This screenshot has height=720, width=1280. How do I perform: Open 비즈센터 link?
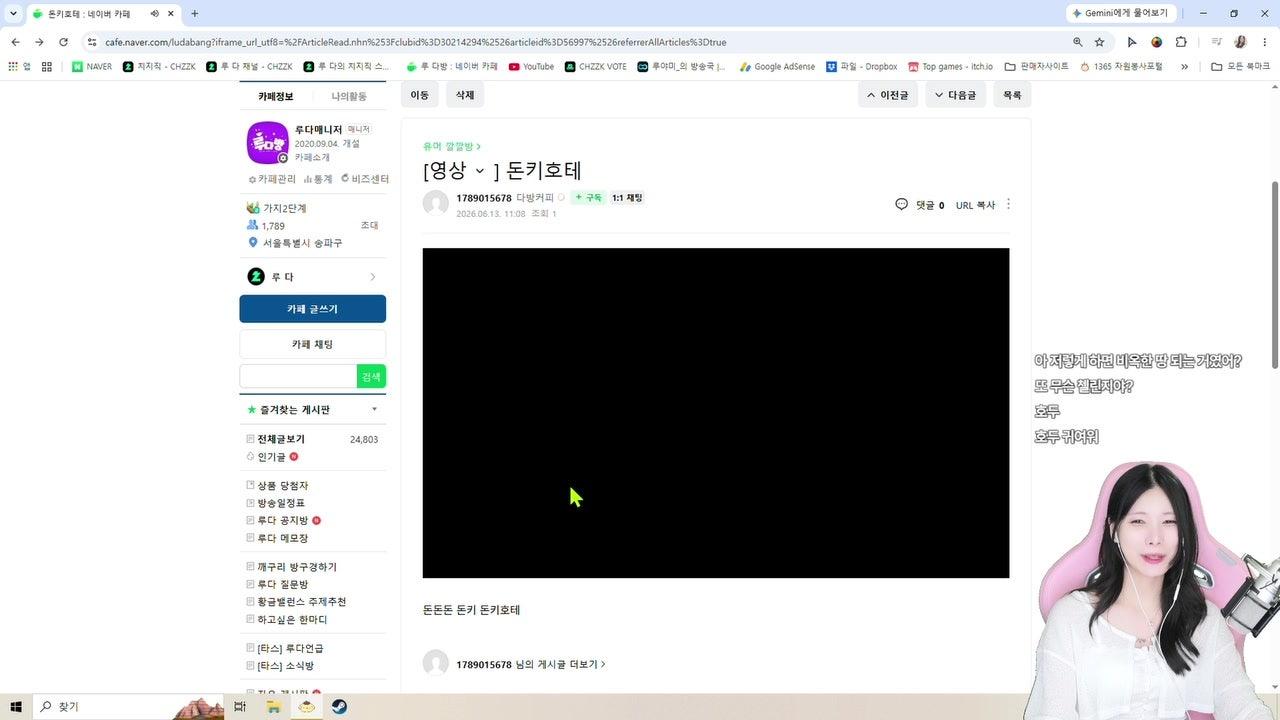pos(365,179)
